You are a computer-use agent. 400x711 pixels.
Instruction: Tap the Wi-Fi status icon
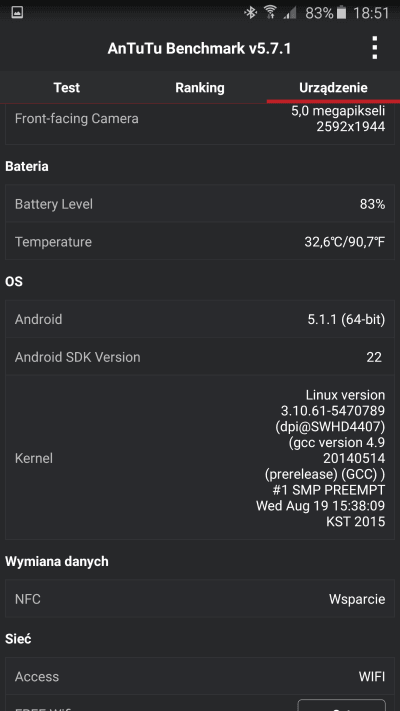[270, 13]
